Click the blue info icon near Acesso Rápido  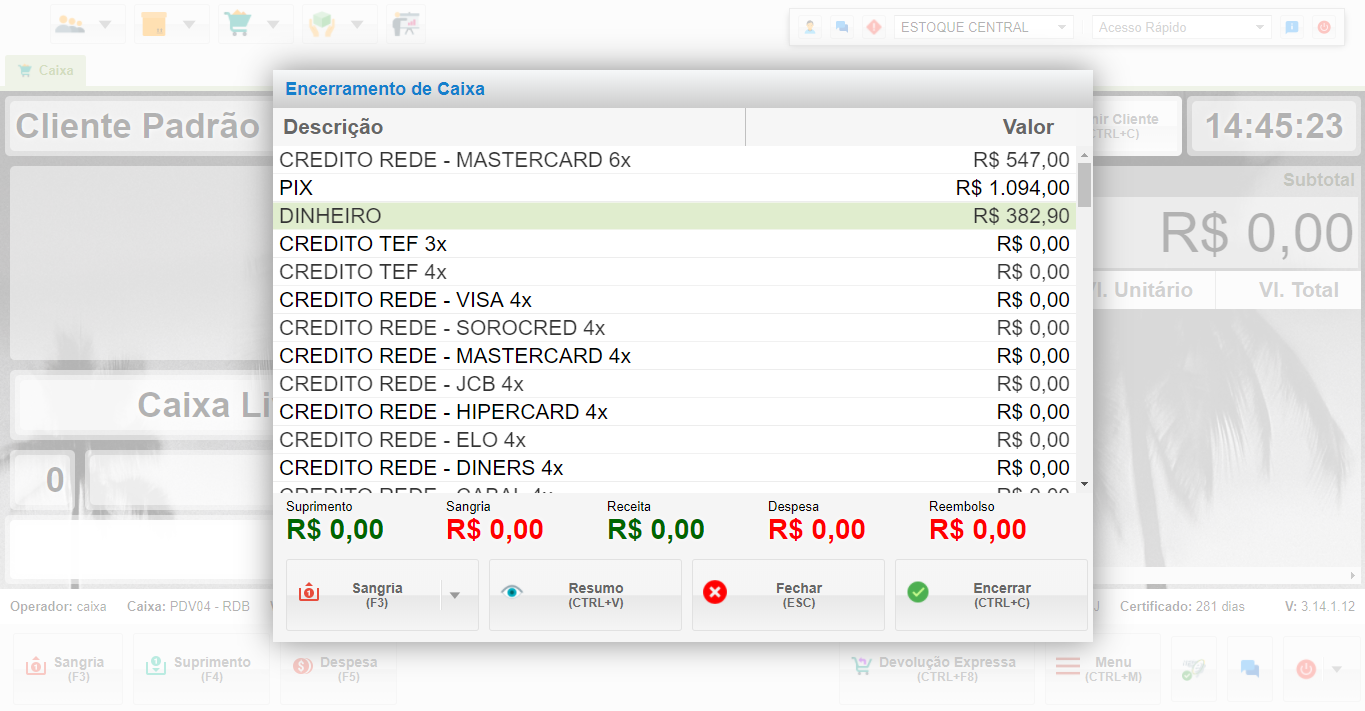(1292, 27)
